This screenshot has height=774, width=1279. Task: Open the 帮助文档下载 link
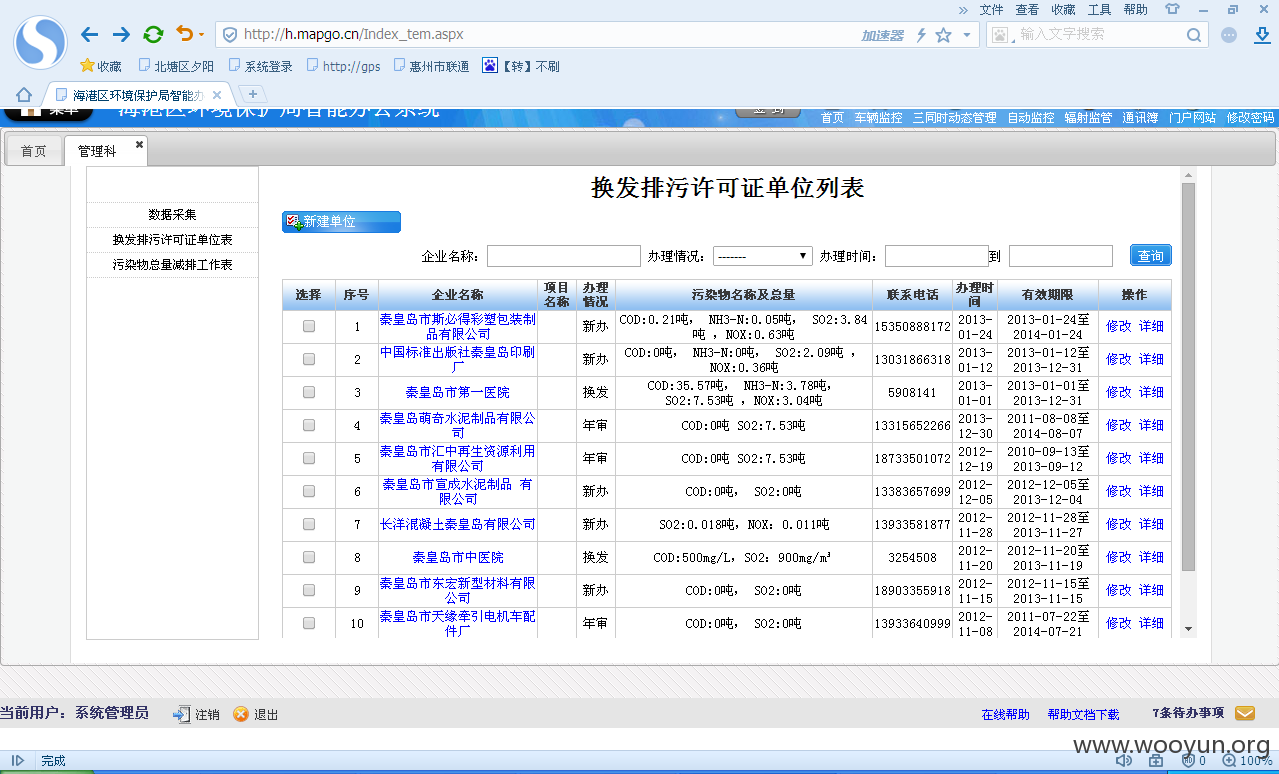click(x=1083, y=714)
